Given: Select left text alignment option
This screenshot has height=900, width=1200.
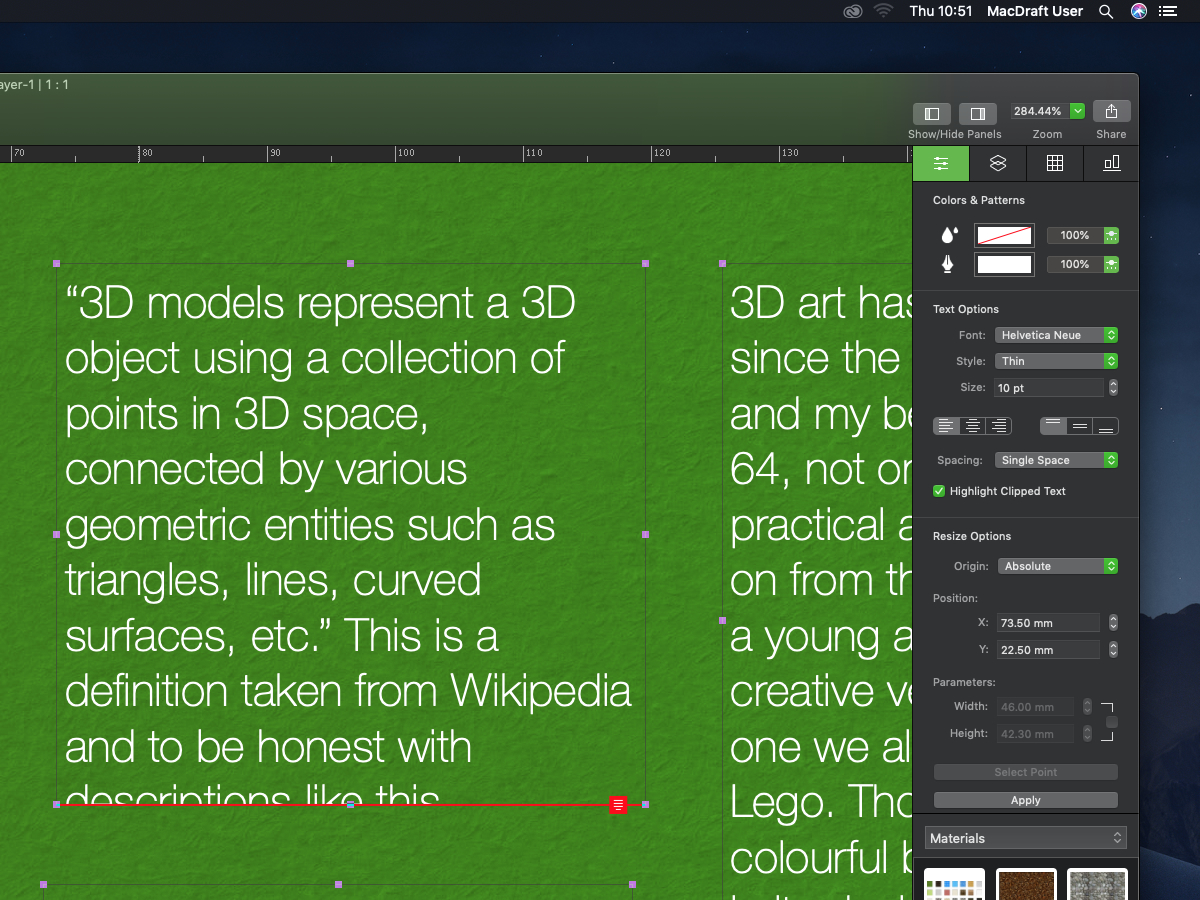Looking at the screenshot, I should pyautogui.click(x=946, y=425).
